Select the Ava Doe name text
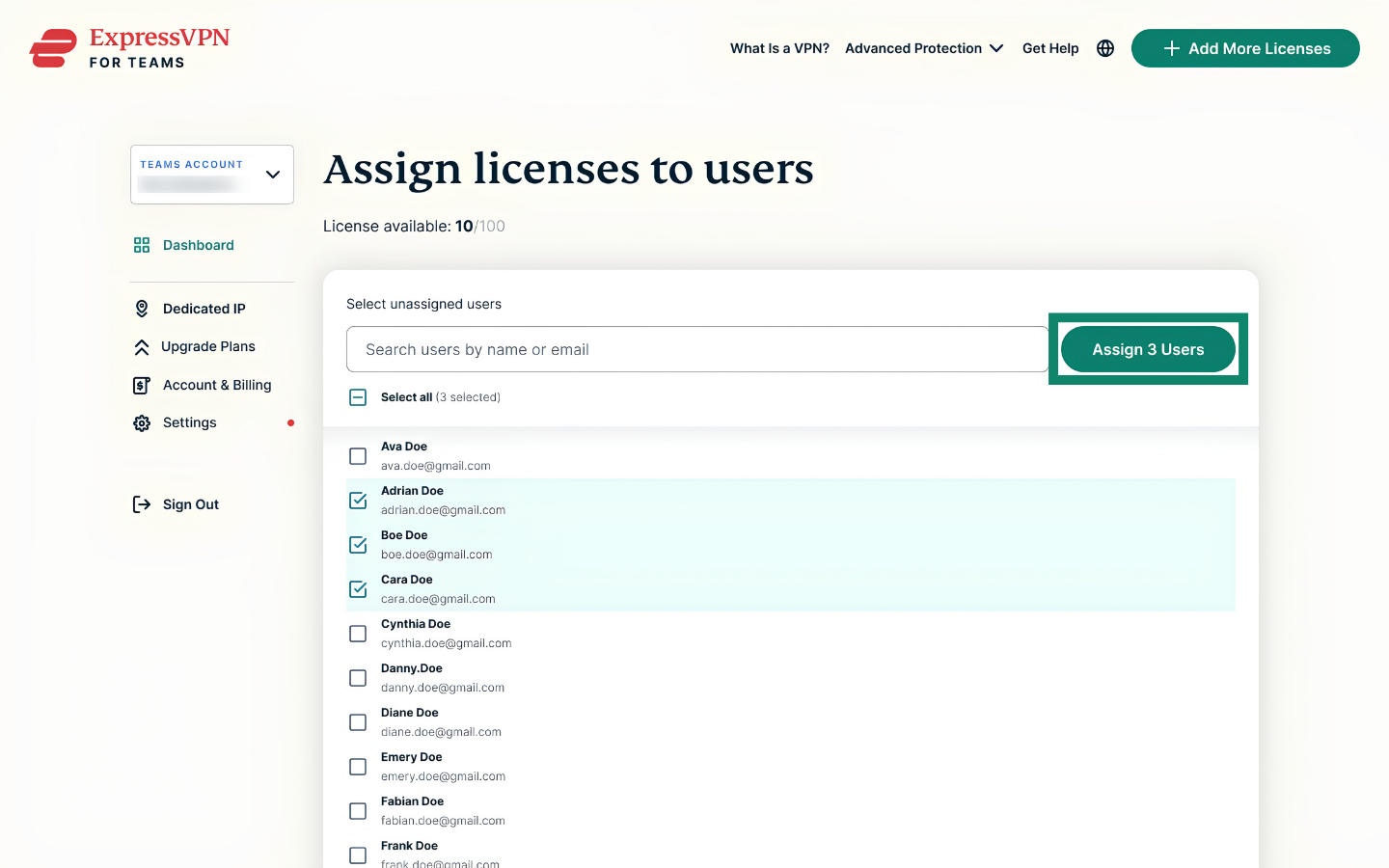 coord(404,447)
